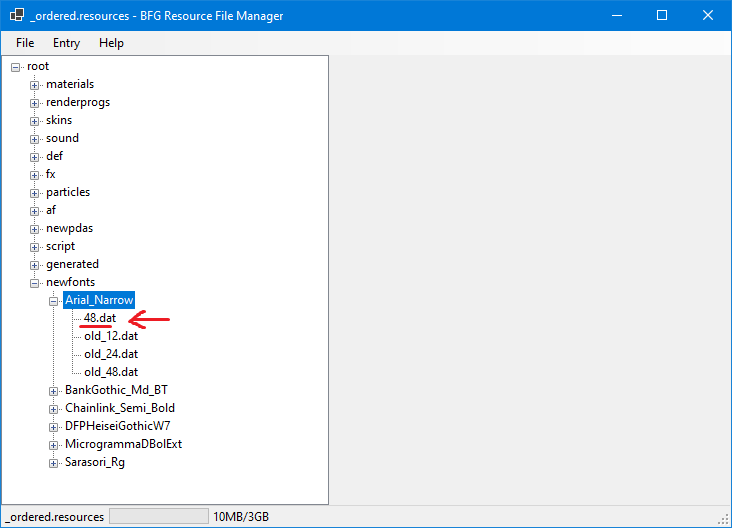Select the BankGothic_Md_BT label
This screenshot has height=528, width=732.
tap(116, 390)
